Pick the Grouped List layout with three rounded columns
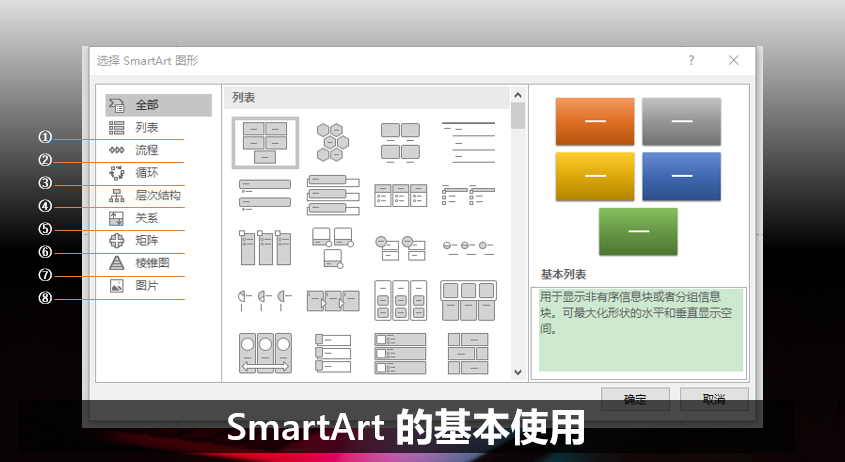845x462 pixels. point(400,300)
